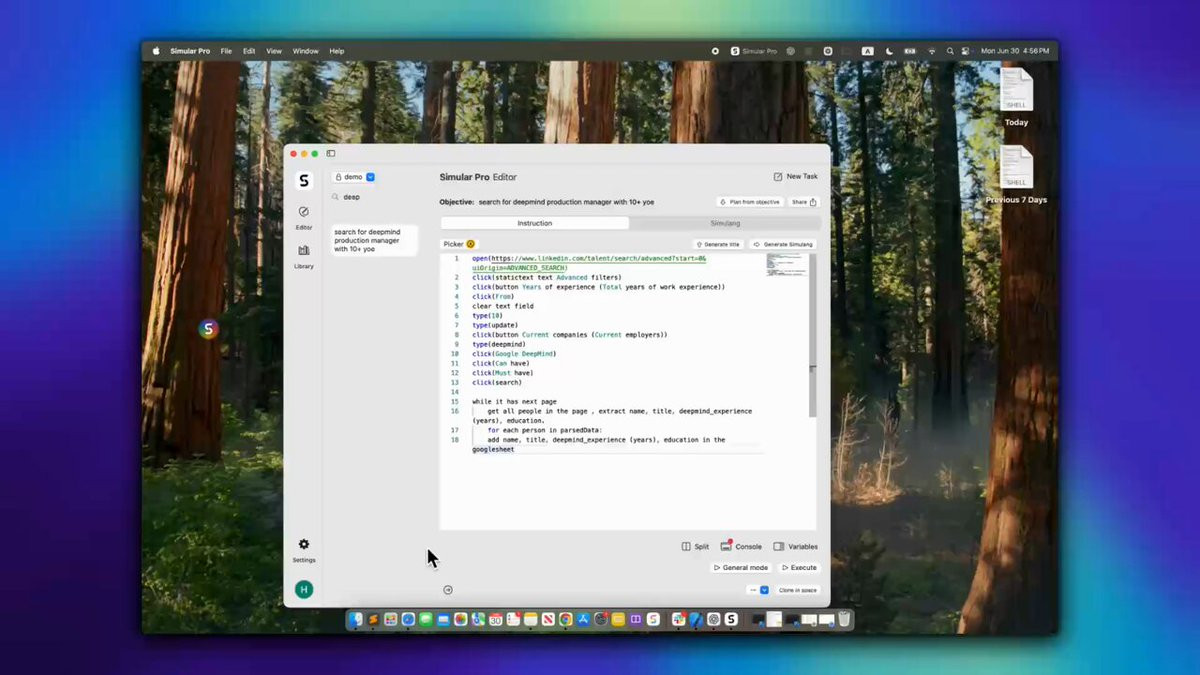Open App Store from the Dock
Screen dimensions: 1200x675
click(x=583, y=619)
